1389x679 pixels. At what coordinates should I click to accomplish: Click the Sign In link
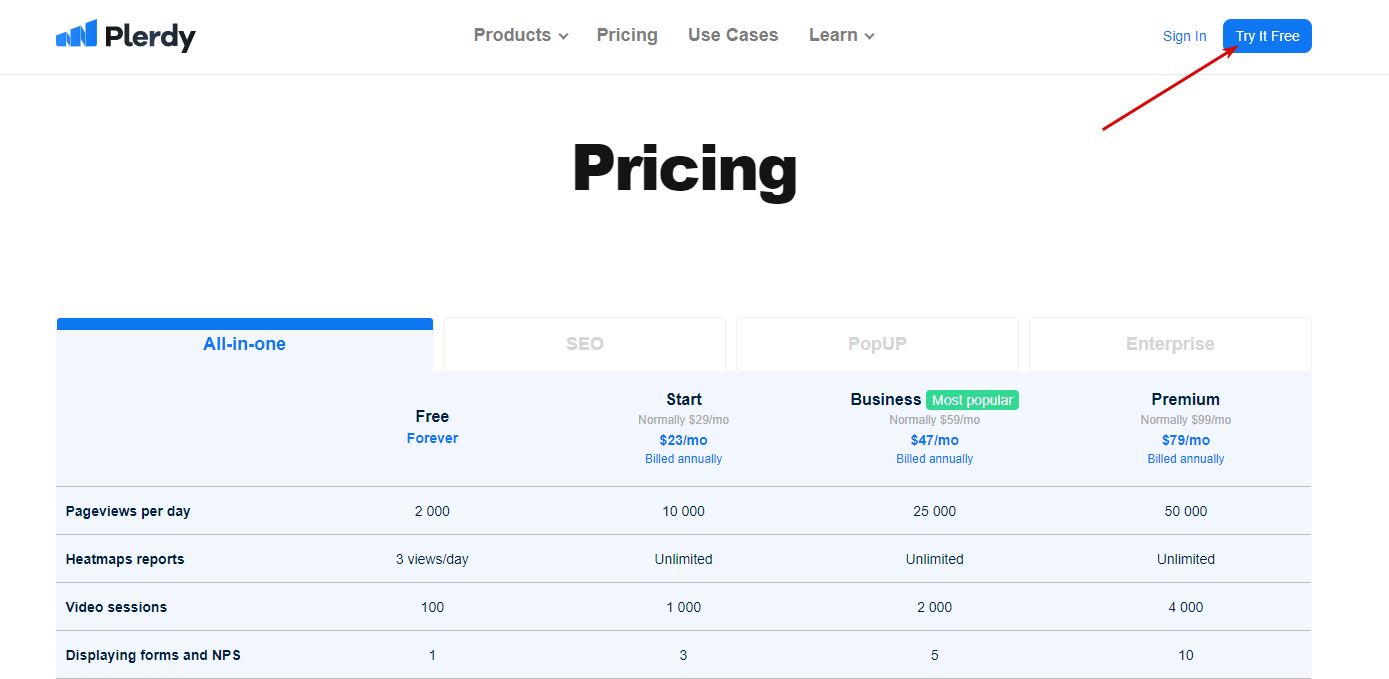pos(1184,36)
